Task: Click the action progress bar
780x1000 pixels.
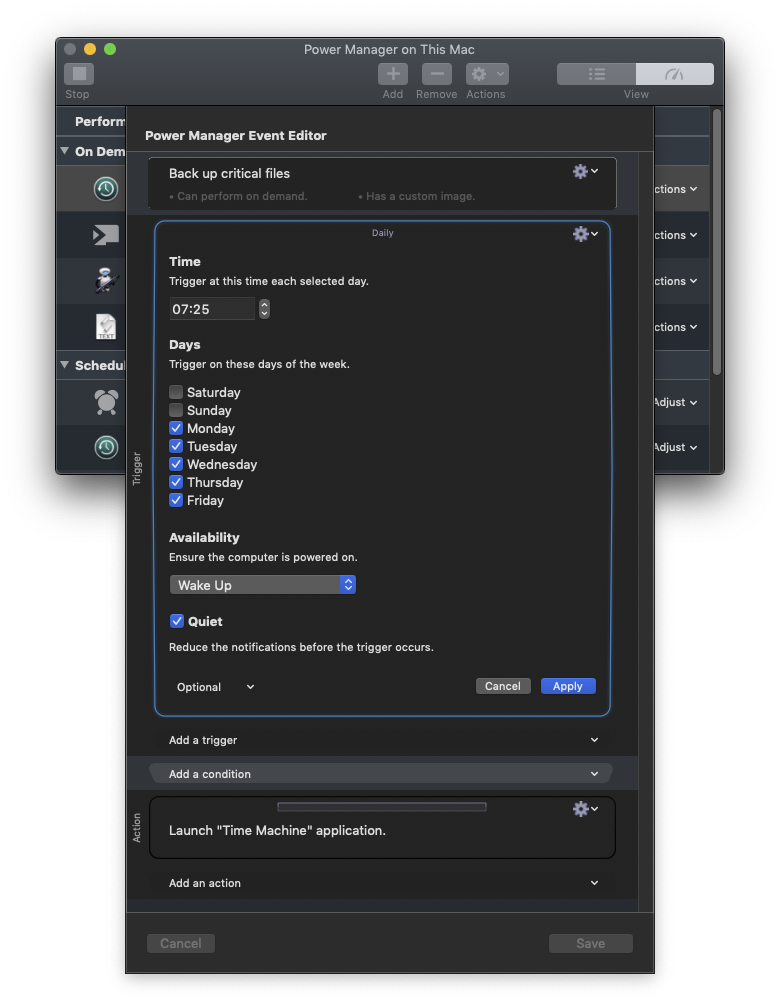Action: 382,807
